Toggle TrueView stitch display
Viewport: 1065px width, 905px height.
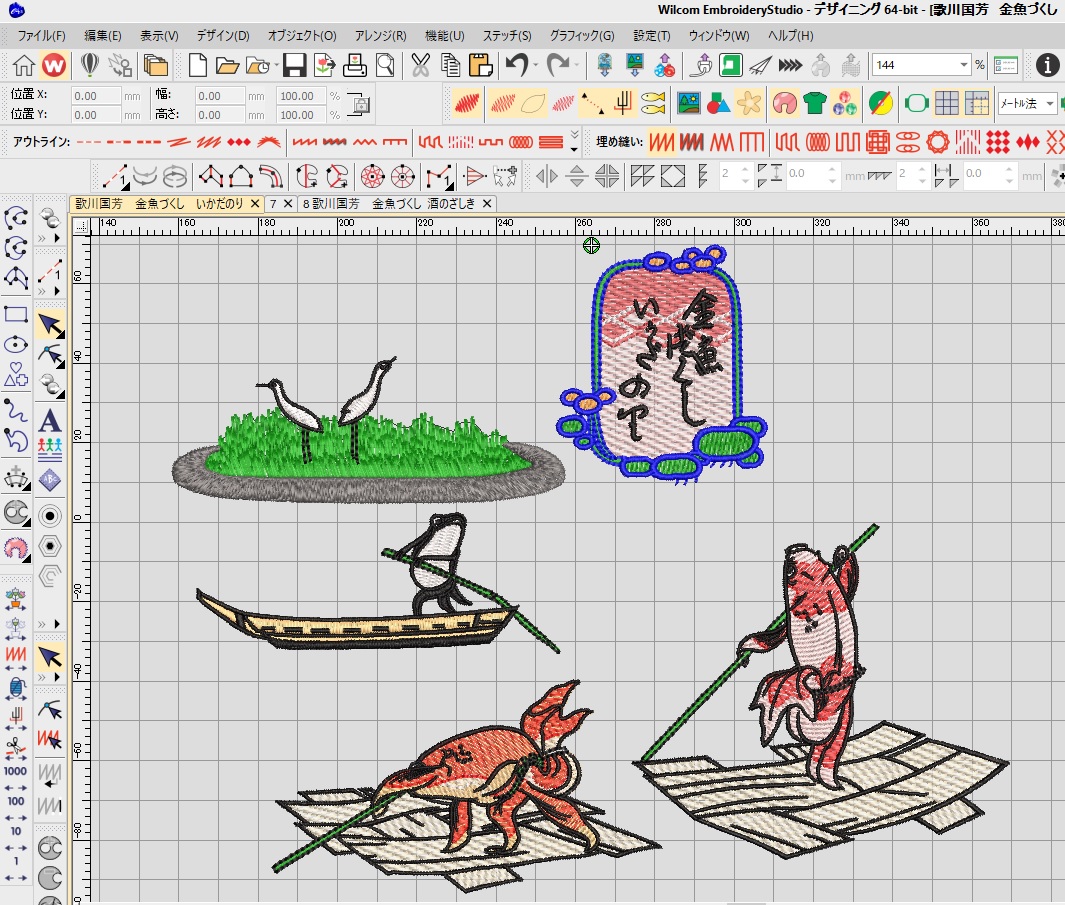pos(467,104)
